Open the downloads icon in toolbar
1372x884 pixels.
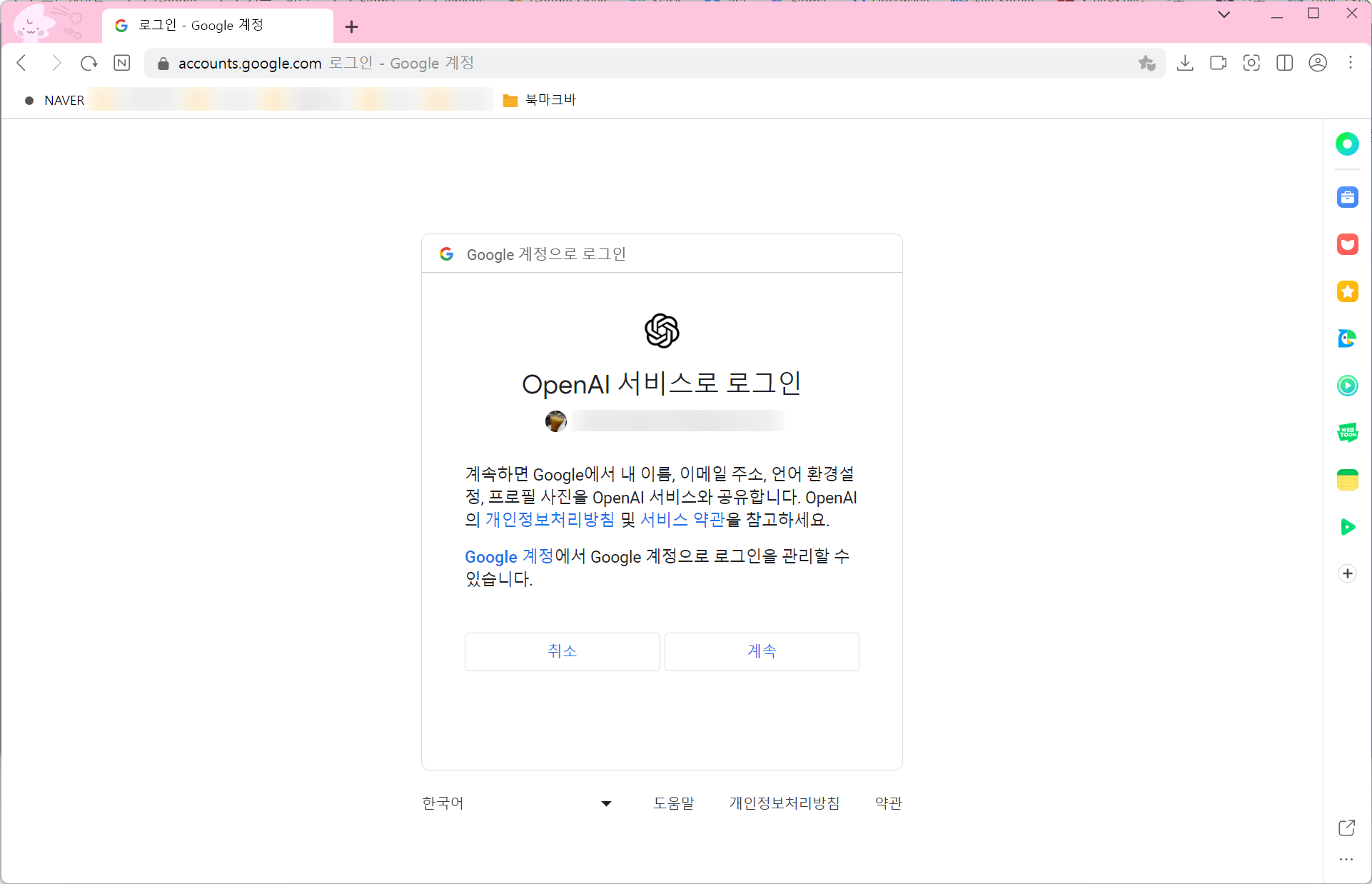[1185, 63]
